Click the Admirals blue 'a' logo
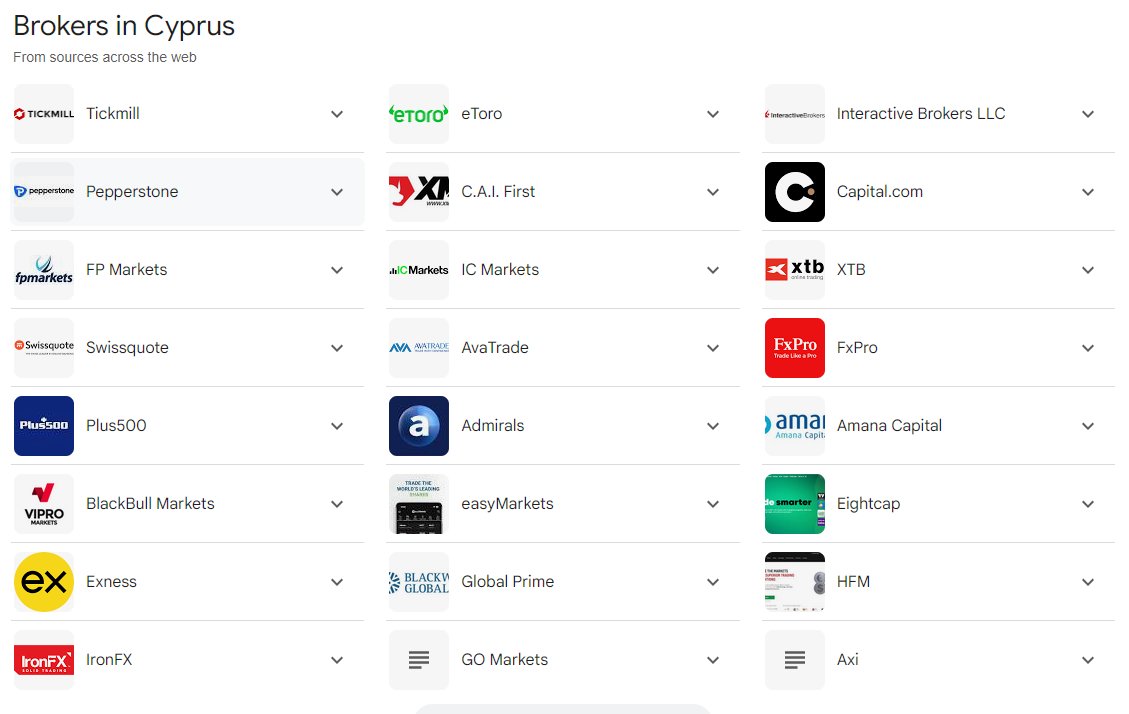This screenshot has height=714, width=1129. (419, 426)
